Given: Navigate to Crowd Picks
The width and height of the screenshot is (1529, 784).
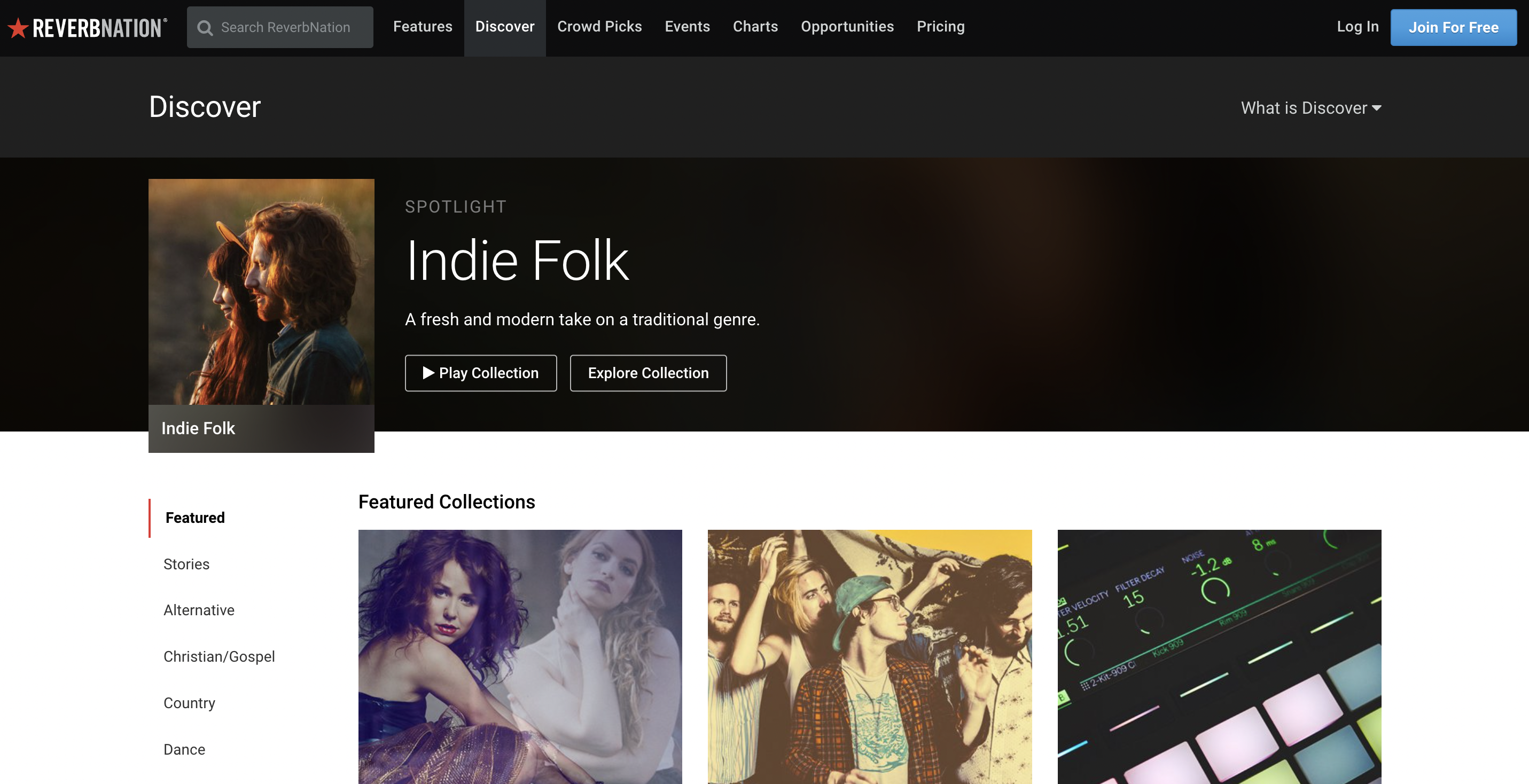Looking at the screenshot, I should (x=599, y=27).
